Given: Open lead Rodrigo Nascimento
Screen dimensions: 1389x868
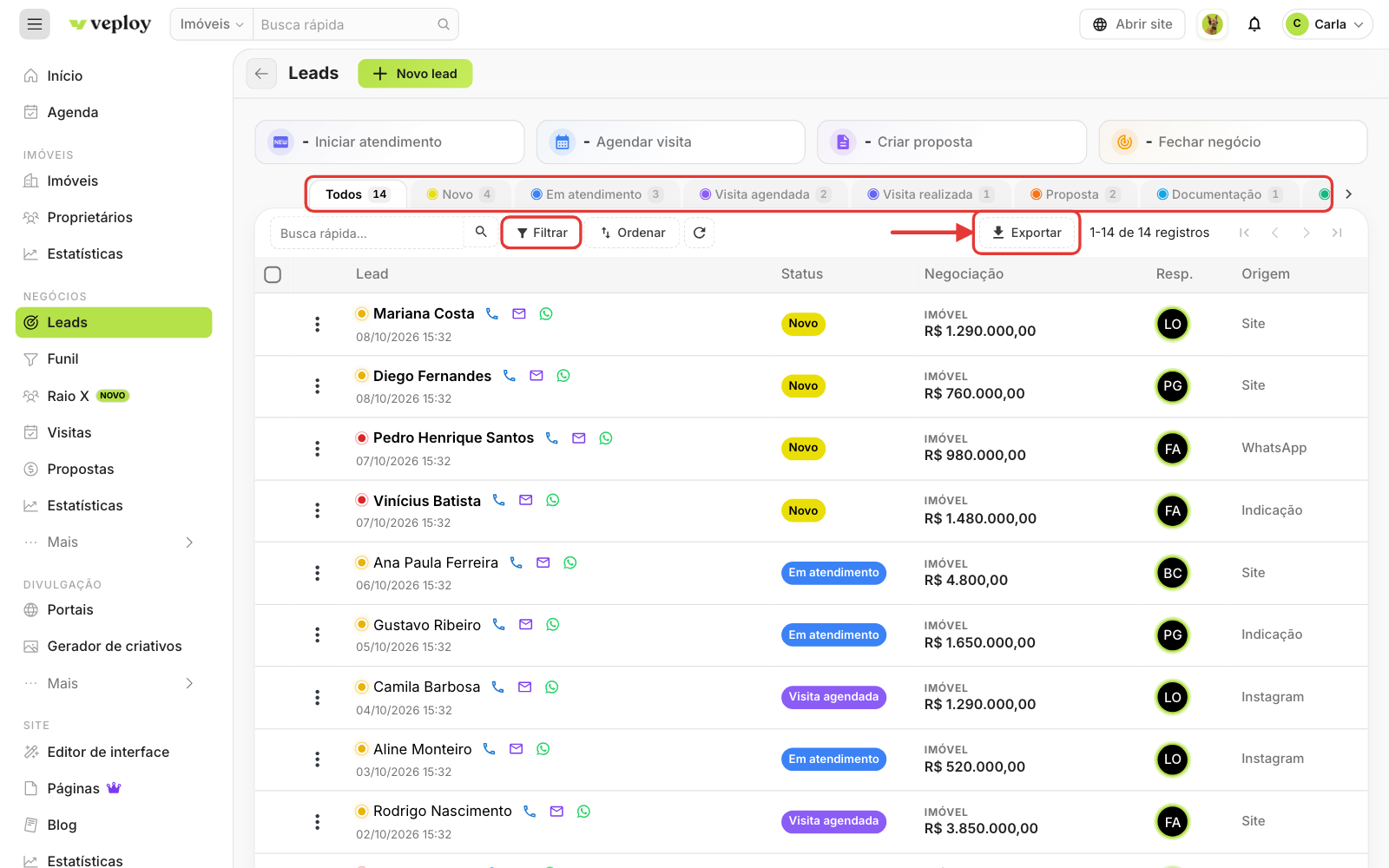Looking at the screenshot, I should pyautogui.click(x=443, y=811).
